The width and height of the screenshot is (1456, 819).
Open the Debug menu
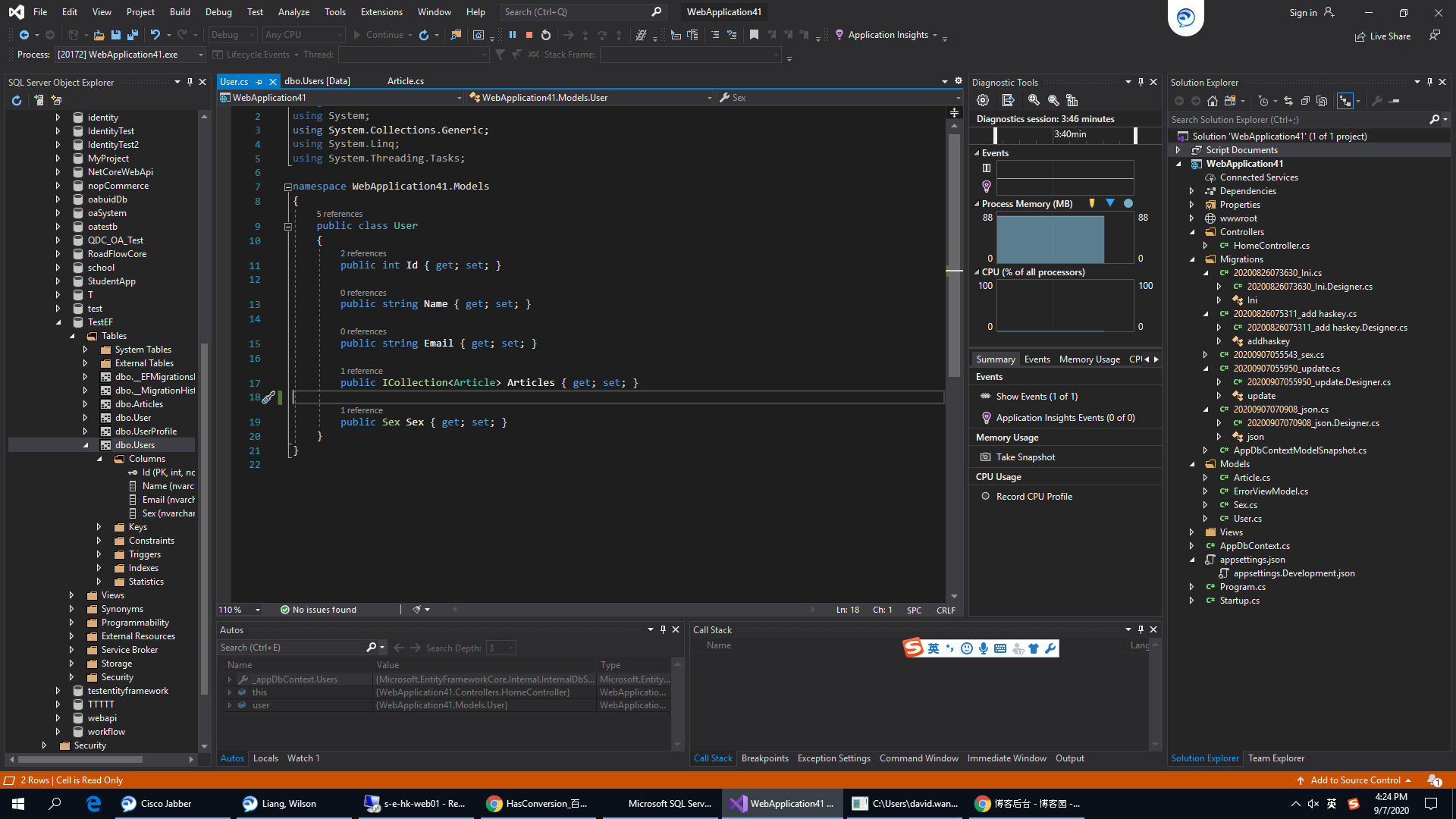218,11
